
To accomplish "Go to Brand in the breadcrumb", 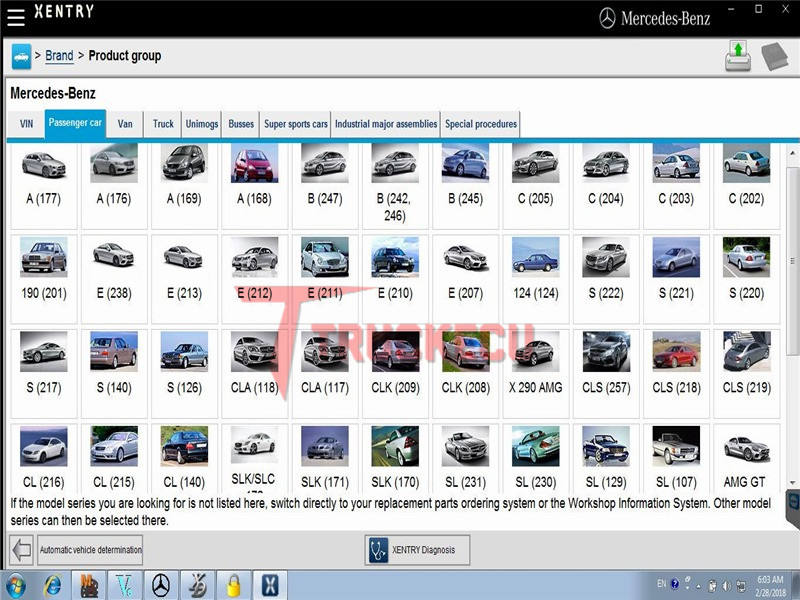I will point(59,56).
